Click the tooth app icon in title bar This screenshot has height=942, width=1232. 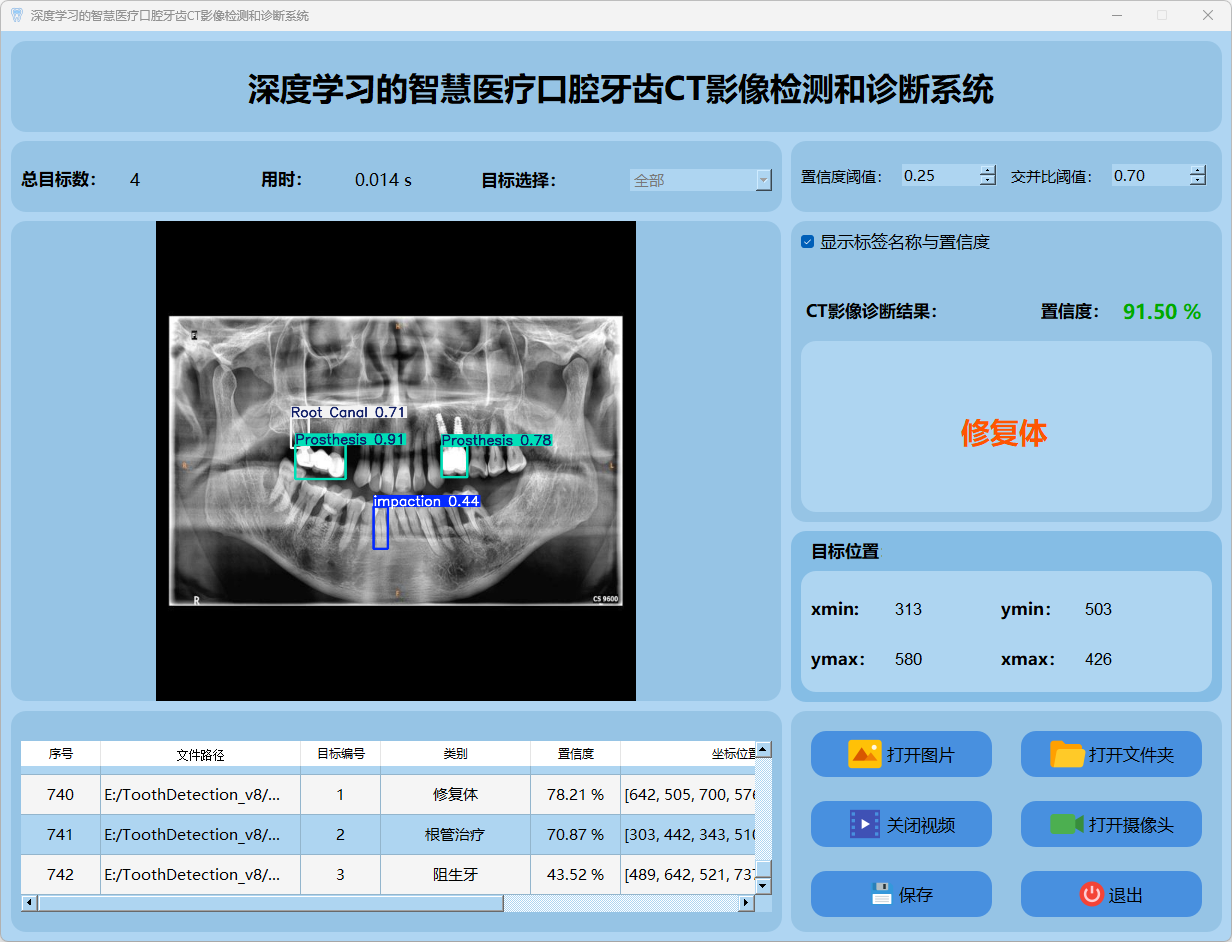coord(16,15)
